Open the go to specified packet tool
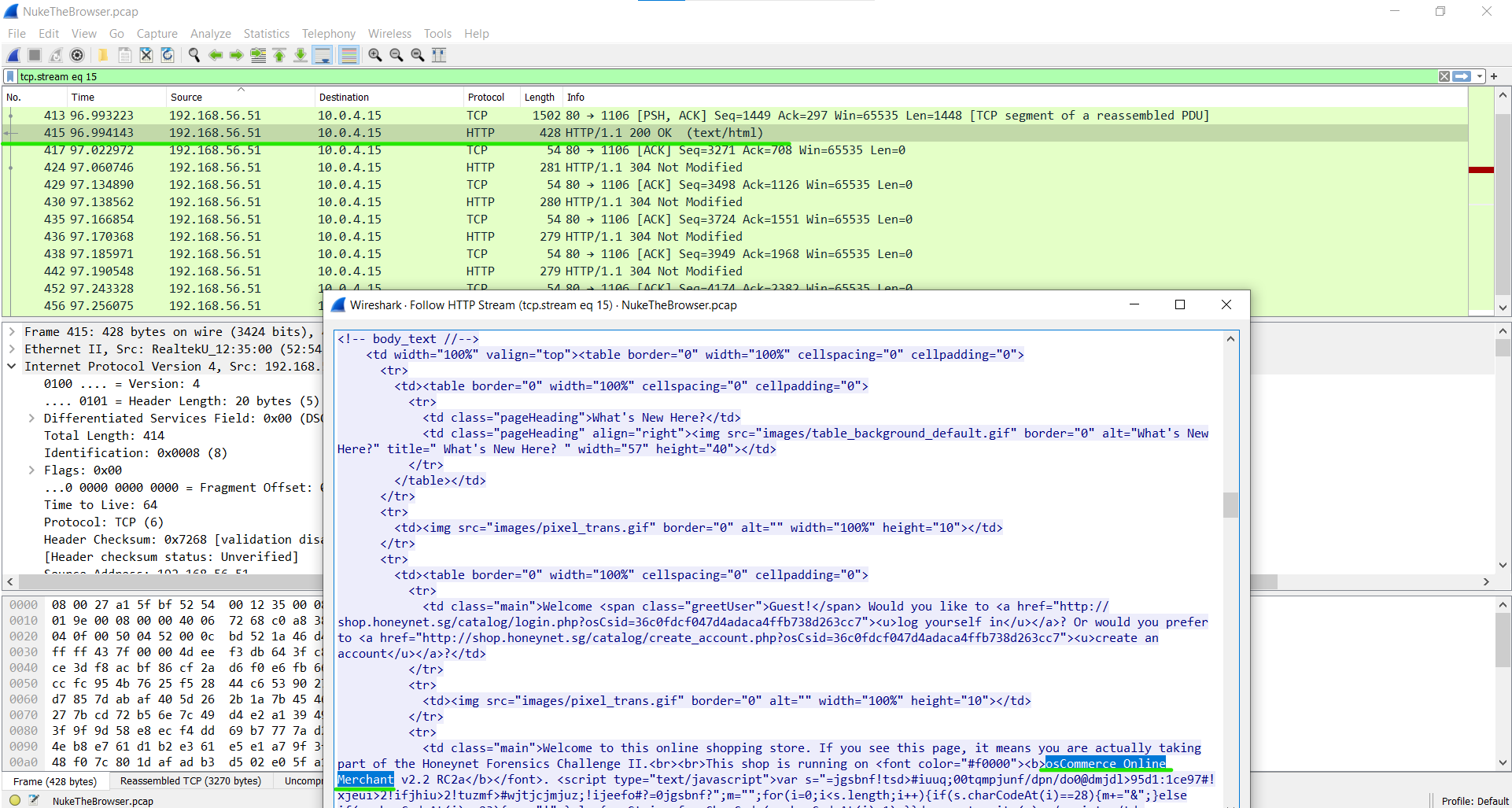 (x=257, y=55)
